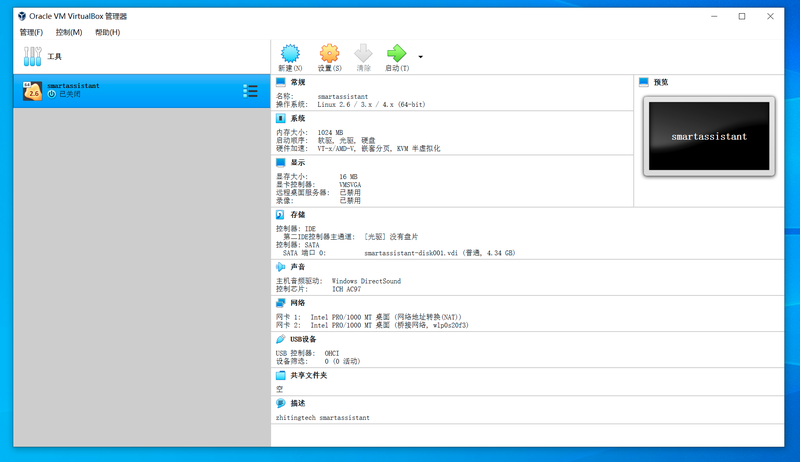Click the New (新建) machine icon
800x462 pixels.
(290, 53)
